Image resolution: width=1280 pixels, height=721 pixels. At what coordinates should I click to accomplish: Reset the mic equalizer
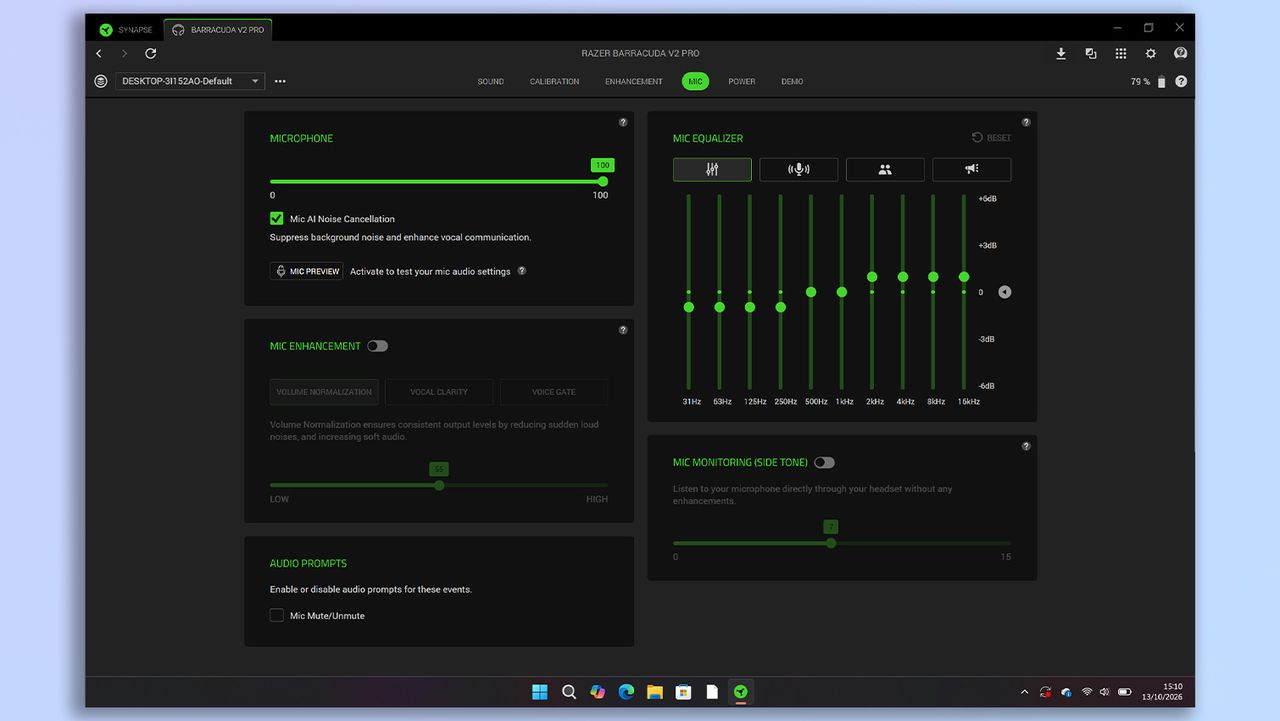click(x=992, y=138)
